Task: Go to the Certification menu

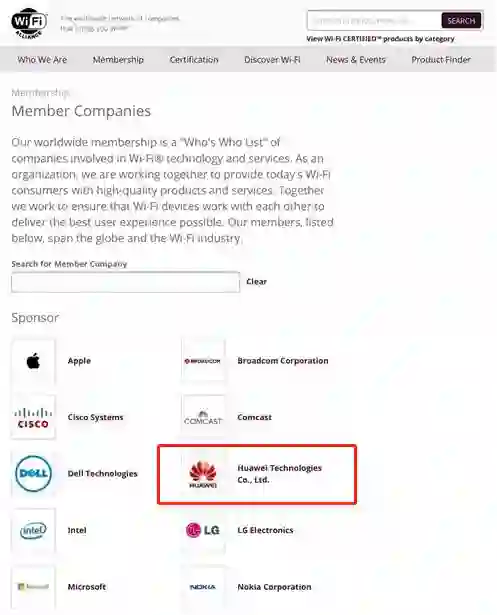Action: [194, 60]
